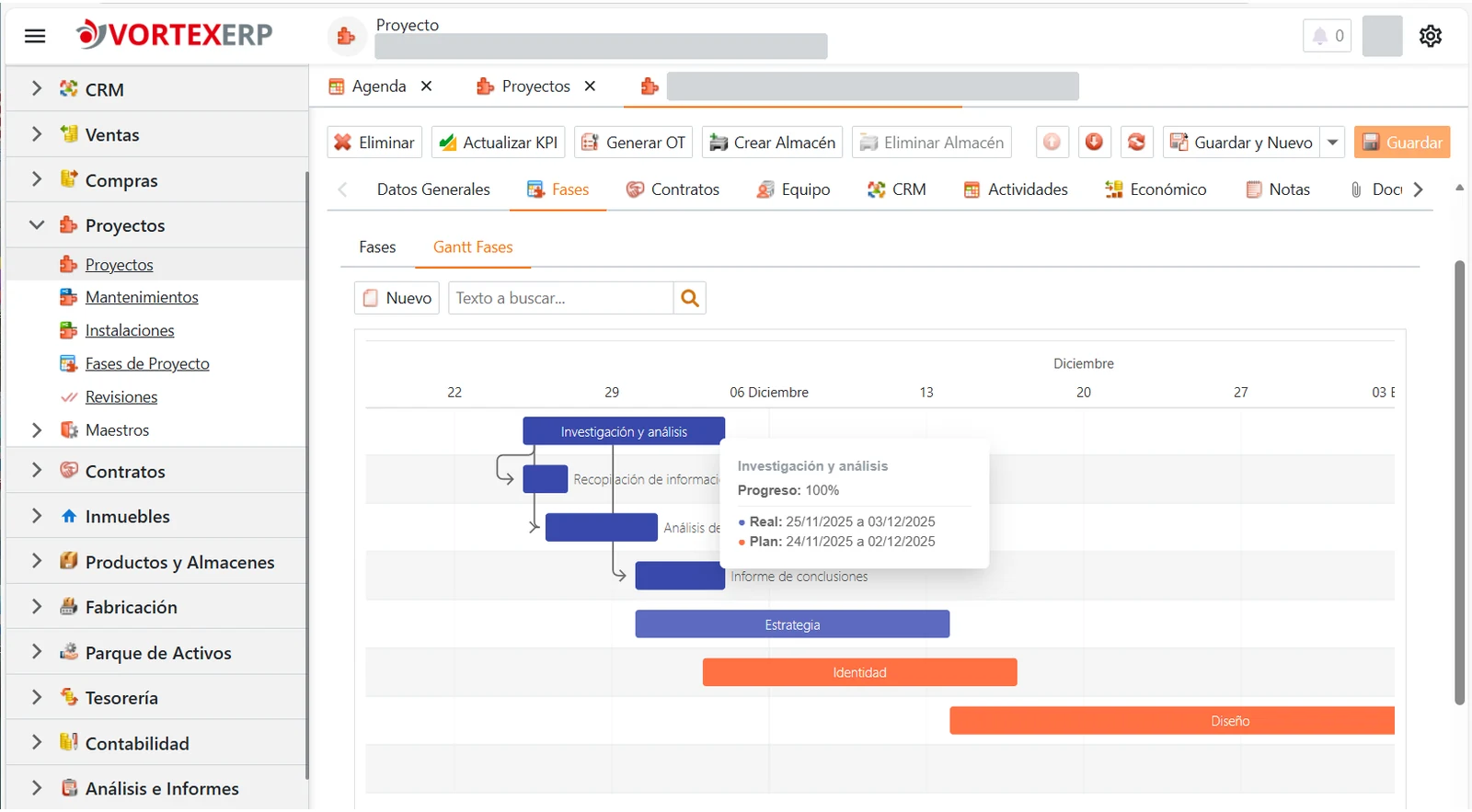The width and height of the screenshot is (1472, 812).
Task: Open the settings gear
Action: 1430,36
